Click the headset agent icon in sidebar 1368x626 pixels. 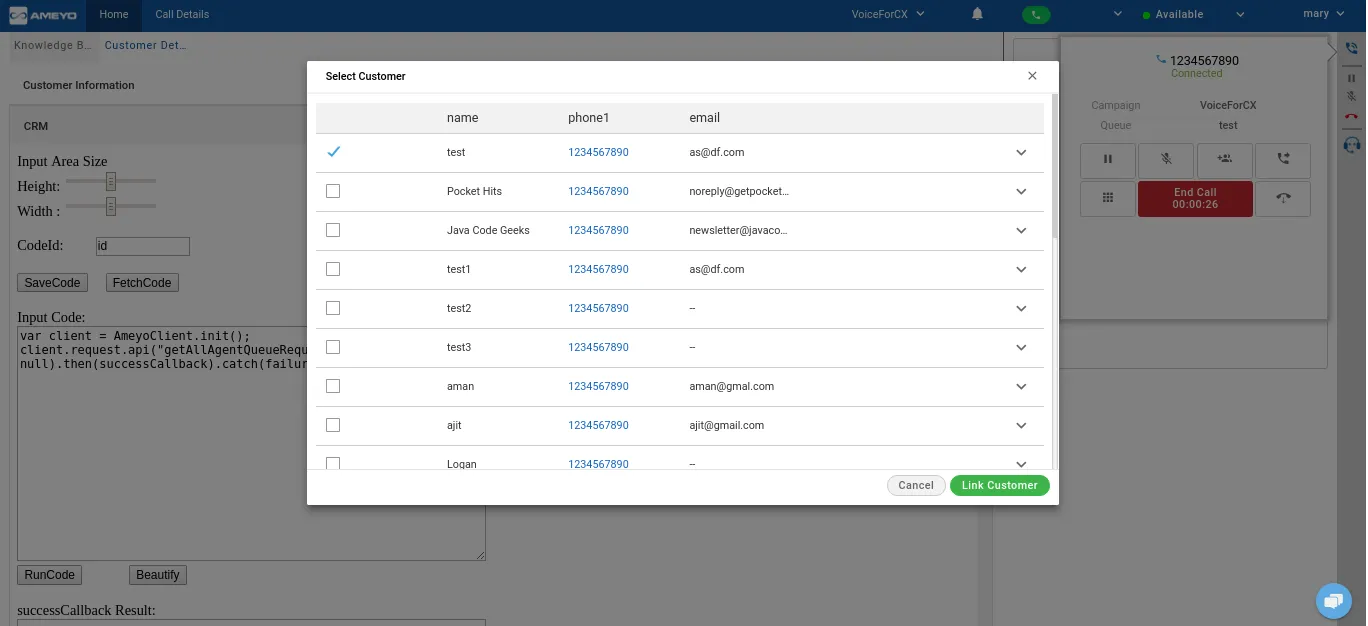1352,145
